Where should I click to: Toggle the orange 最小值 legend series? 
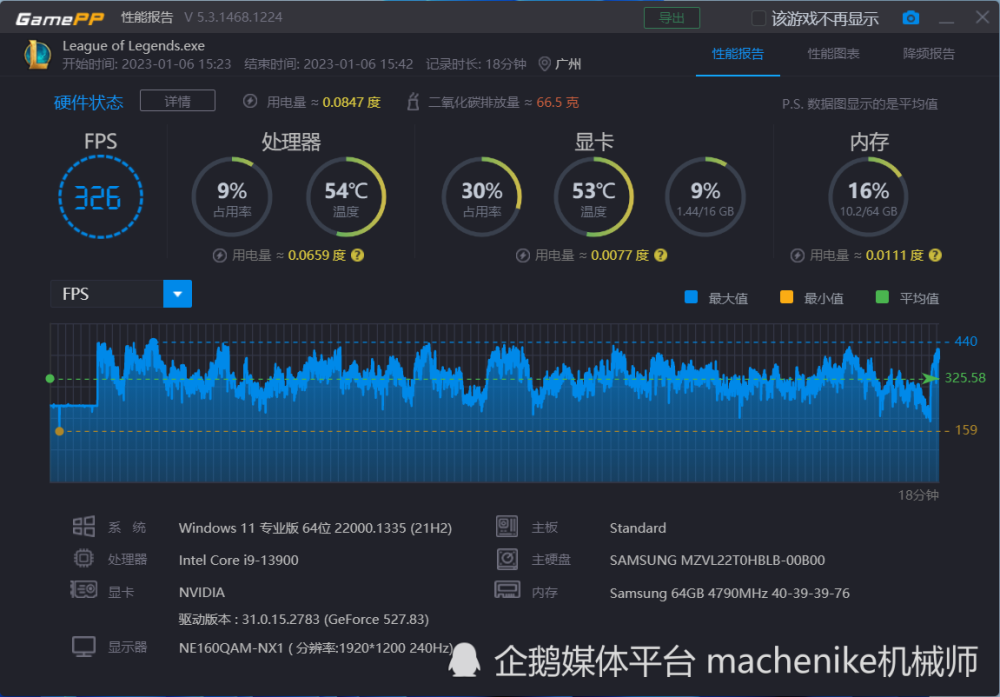786,297
